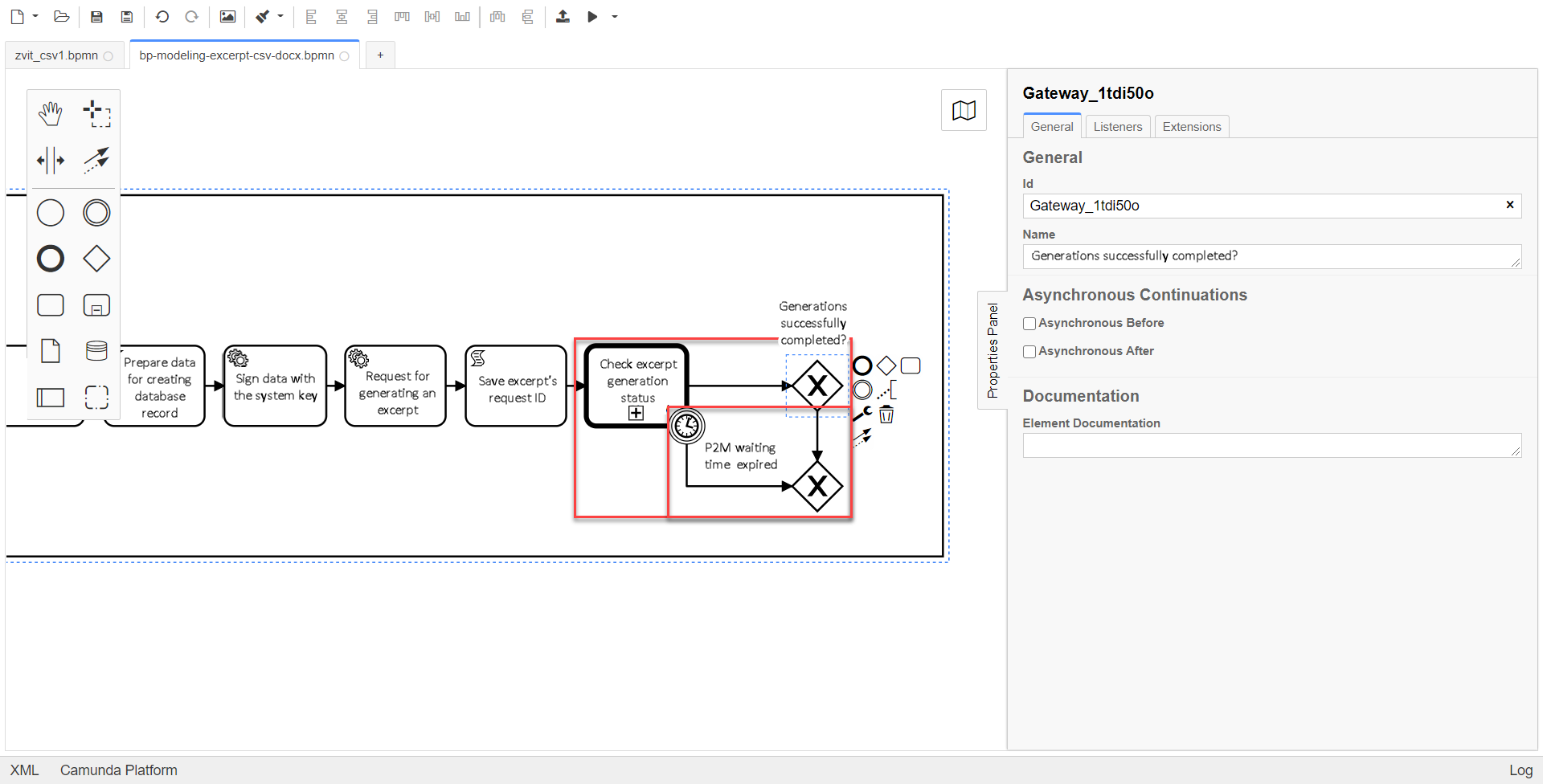Select the timer boundary event on canvas

coord(687,426)
